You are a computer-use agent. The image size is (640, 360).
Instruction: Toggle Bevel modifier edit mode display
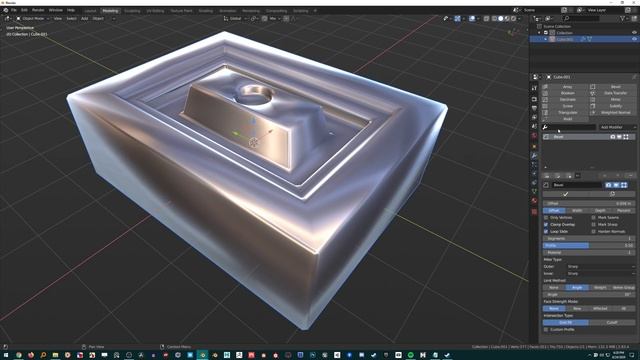pyautogui.click(x=624, y=185)
